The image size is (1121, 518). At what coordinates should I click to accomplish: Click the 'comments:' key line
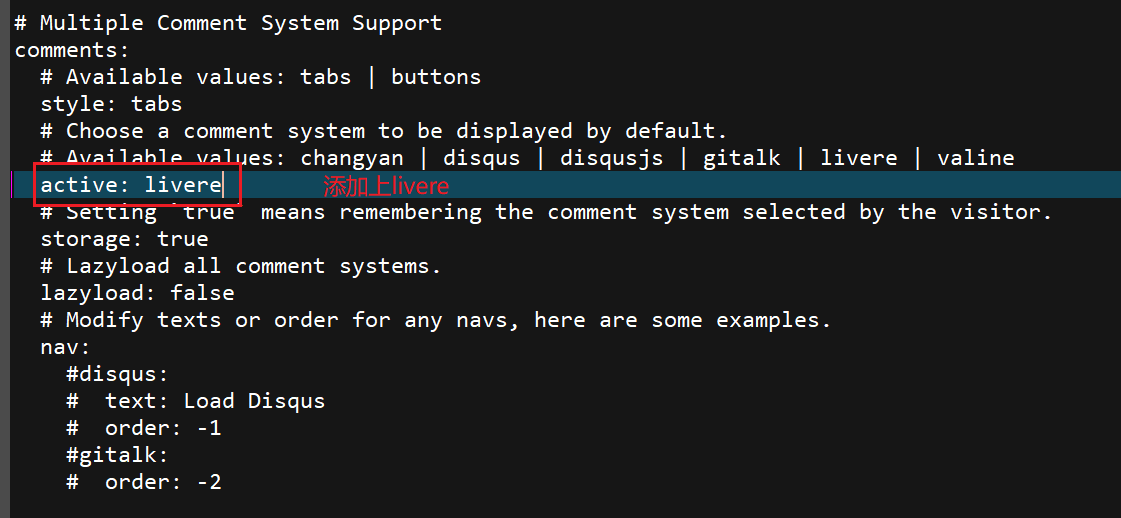click(x=71, y=50)
